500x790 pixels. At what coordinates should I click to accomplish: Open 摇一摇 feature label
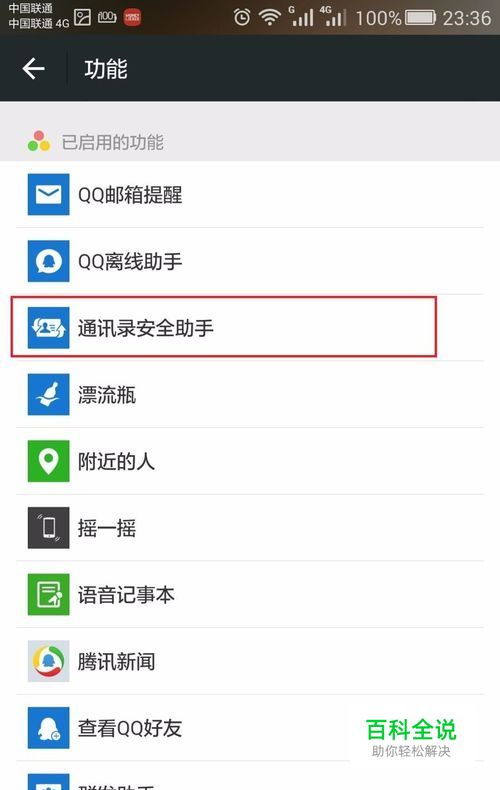[x=107, y=528]
